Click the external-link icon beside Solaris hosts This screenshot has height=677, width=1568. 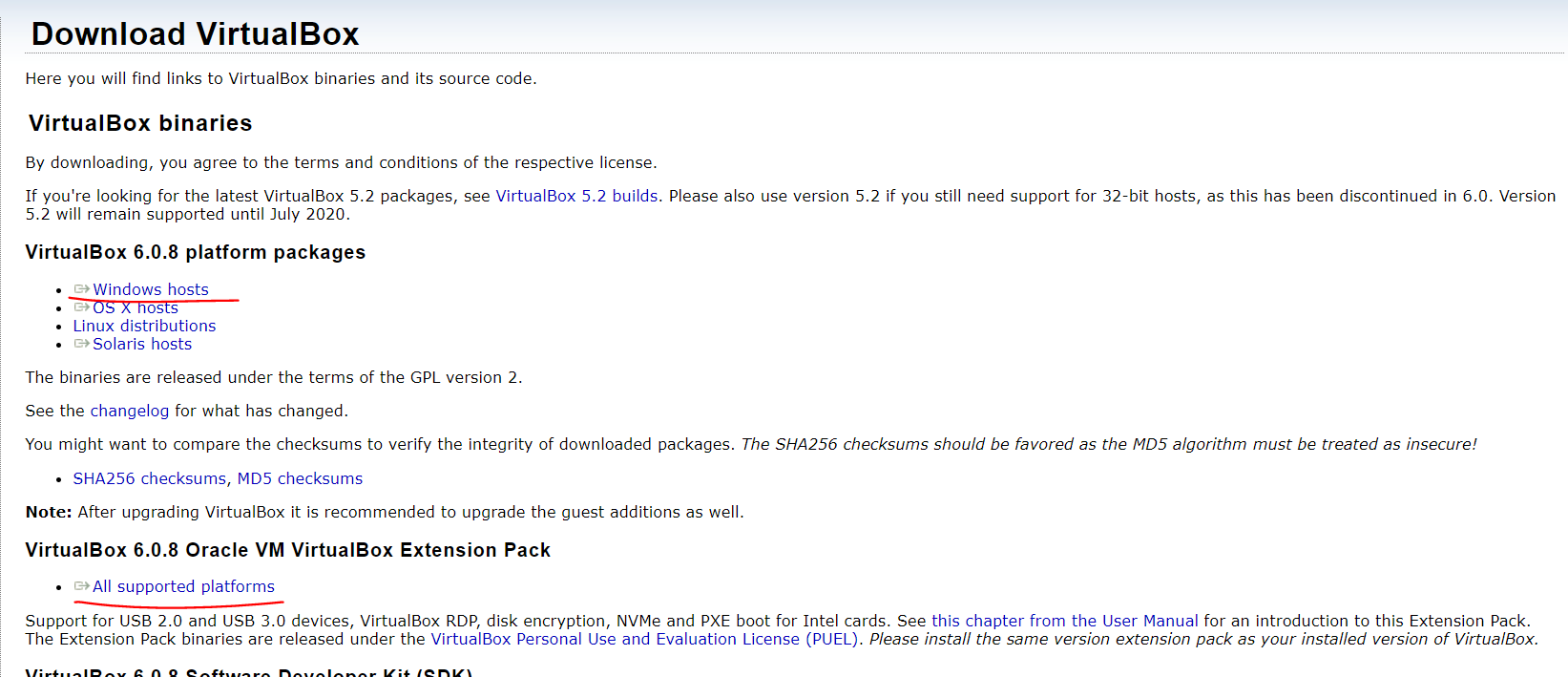pyautogui.click(x=82, y=344)
